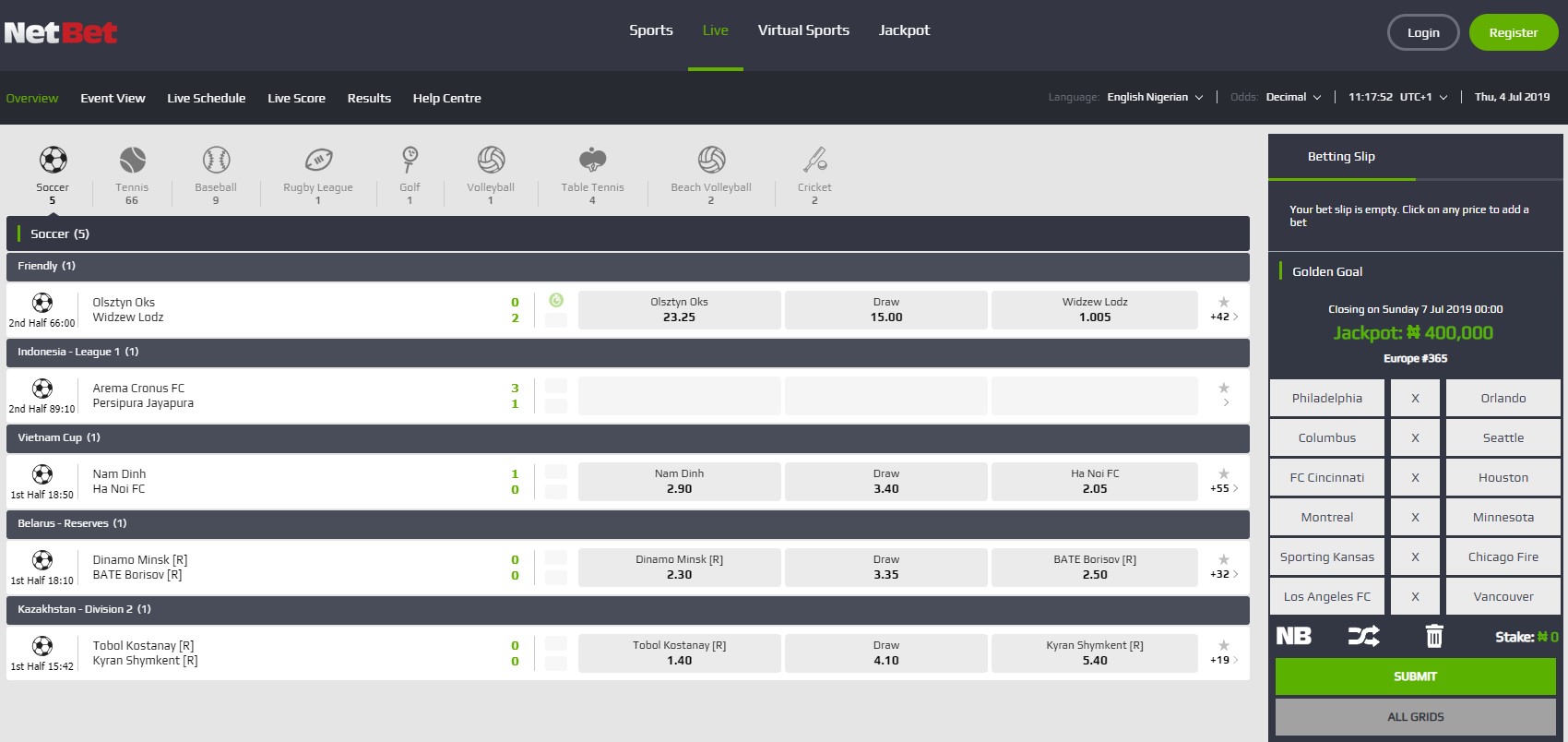
Task: Submit the Golden Goal grid
Action: click(x=1416, y=676)
